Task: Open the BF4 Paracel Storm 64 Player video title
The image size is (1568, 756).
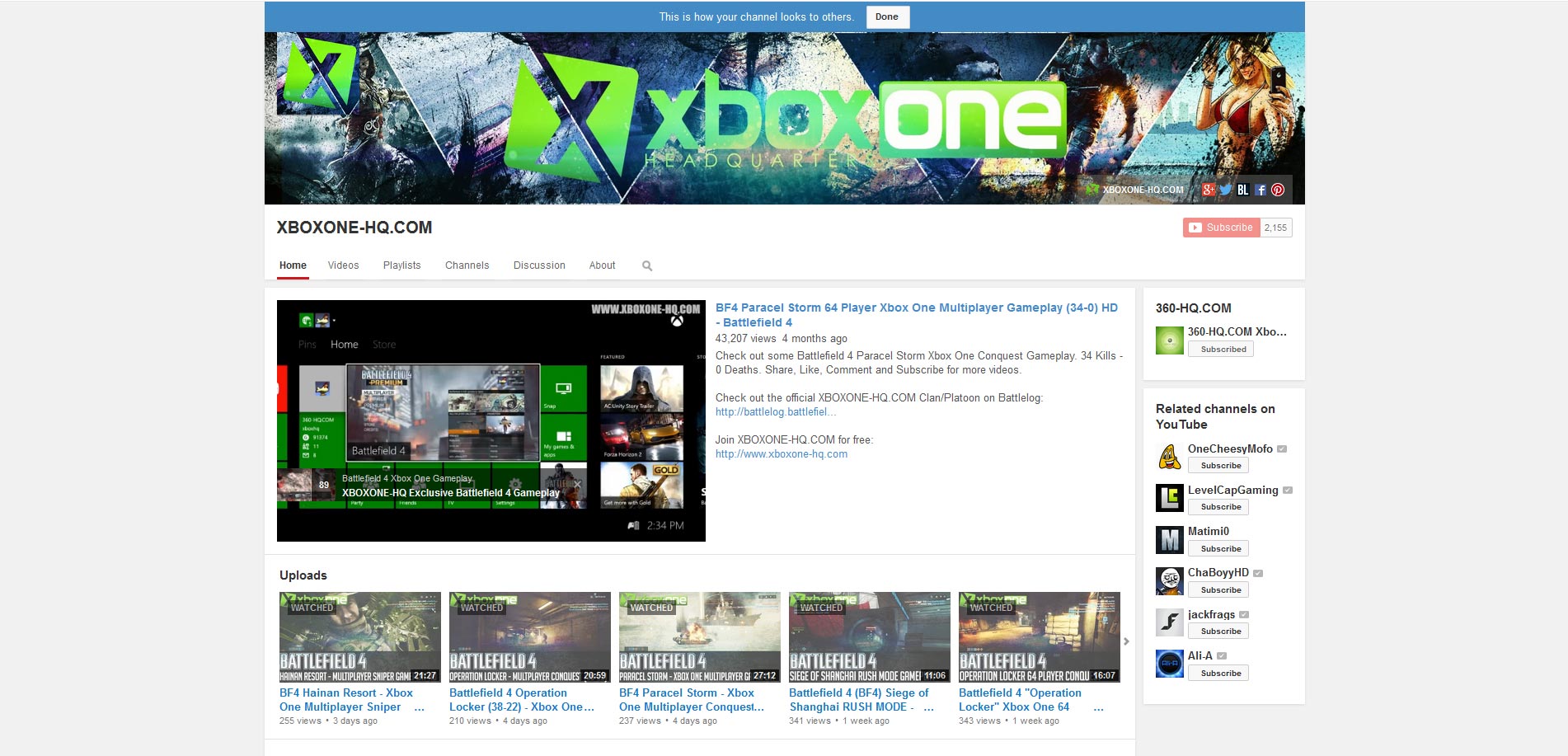Action: (x=917, y=315)
